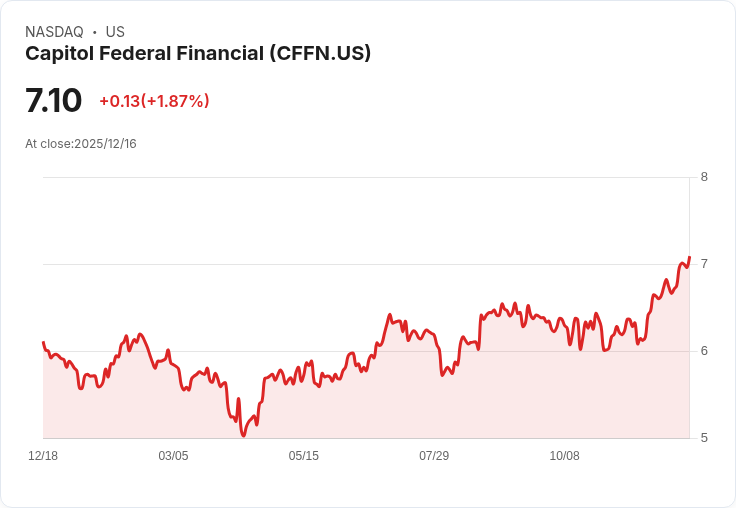Click the 5 price axis label
Screen dimensions: 736x508
click(x=704, y=438)
